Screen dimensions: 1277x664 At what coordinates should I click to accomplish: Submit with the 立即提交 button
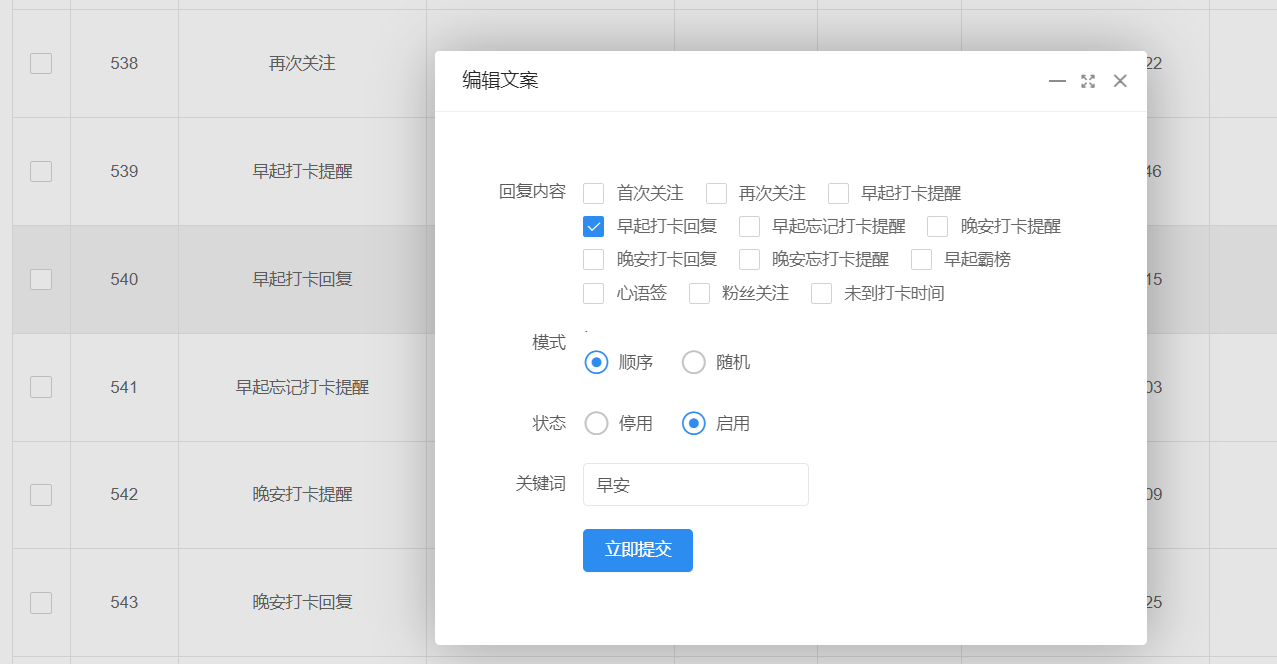click(x=638, y=550)
